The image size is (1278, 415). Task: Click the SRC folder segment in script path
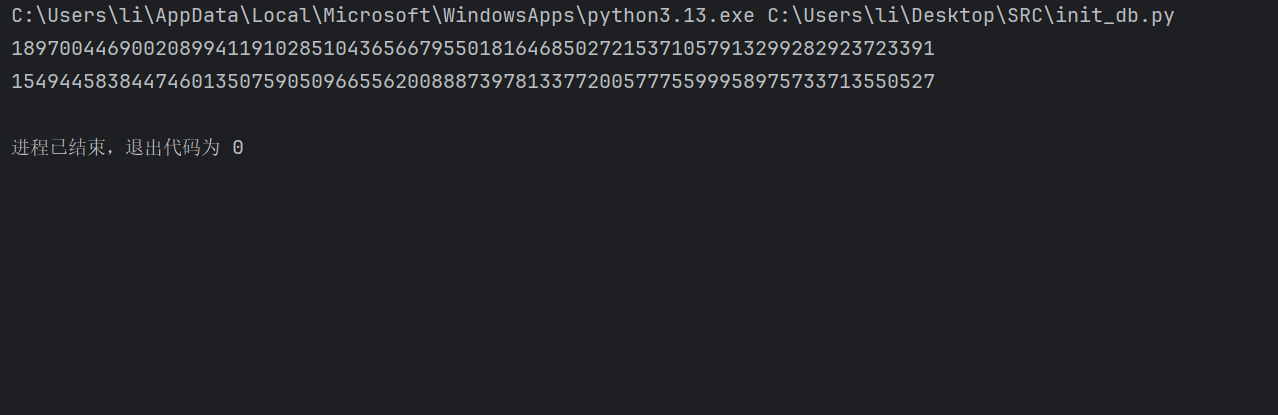click(1025, 16)
